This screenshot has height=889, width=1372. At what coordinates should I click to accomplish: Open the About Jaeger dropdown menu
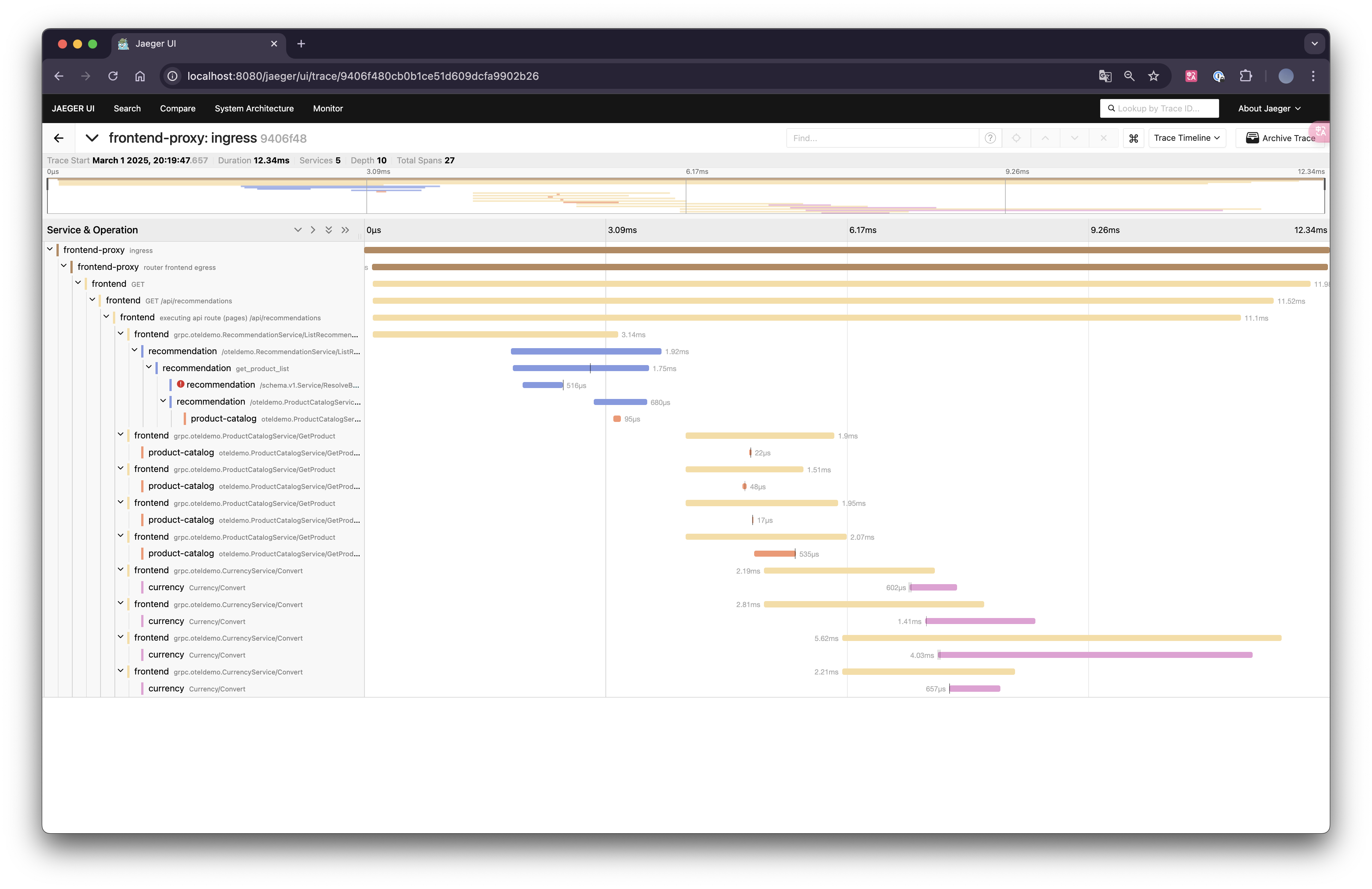tap(1269, 108)
